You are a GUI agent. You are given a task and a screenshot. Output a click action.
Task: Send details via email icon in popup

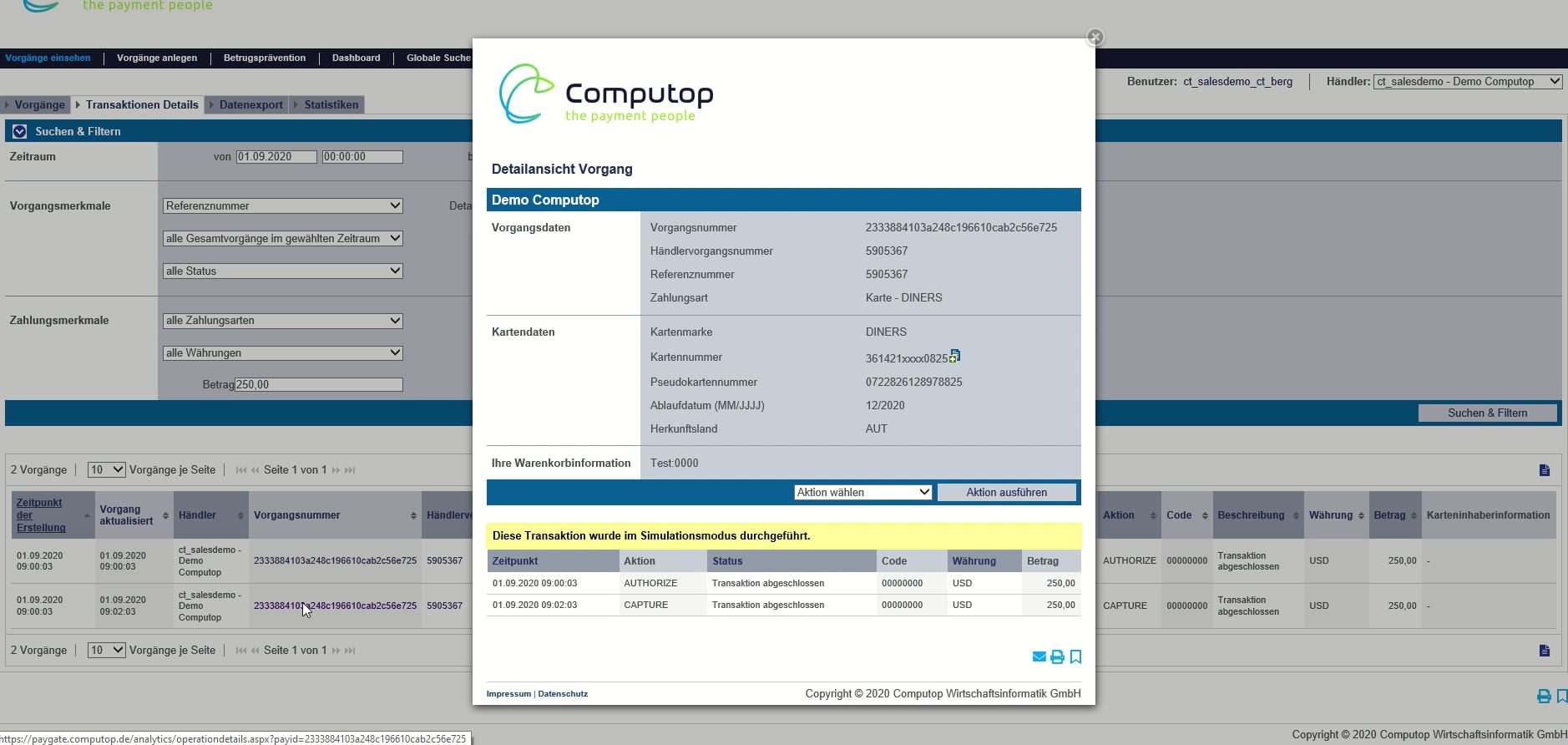click(x=1039, y=656)
